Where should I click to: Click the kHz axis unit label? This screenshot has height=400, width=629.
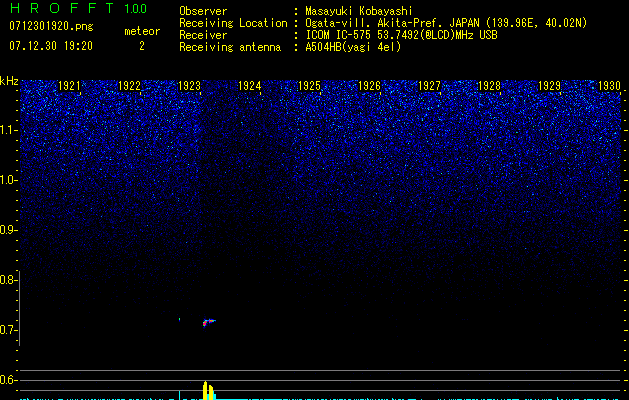click(9, 81)
